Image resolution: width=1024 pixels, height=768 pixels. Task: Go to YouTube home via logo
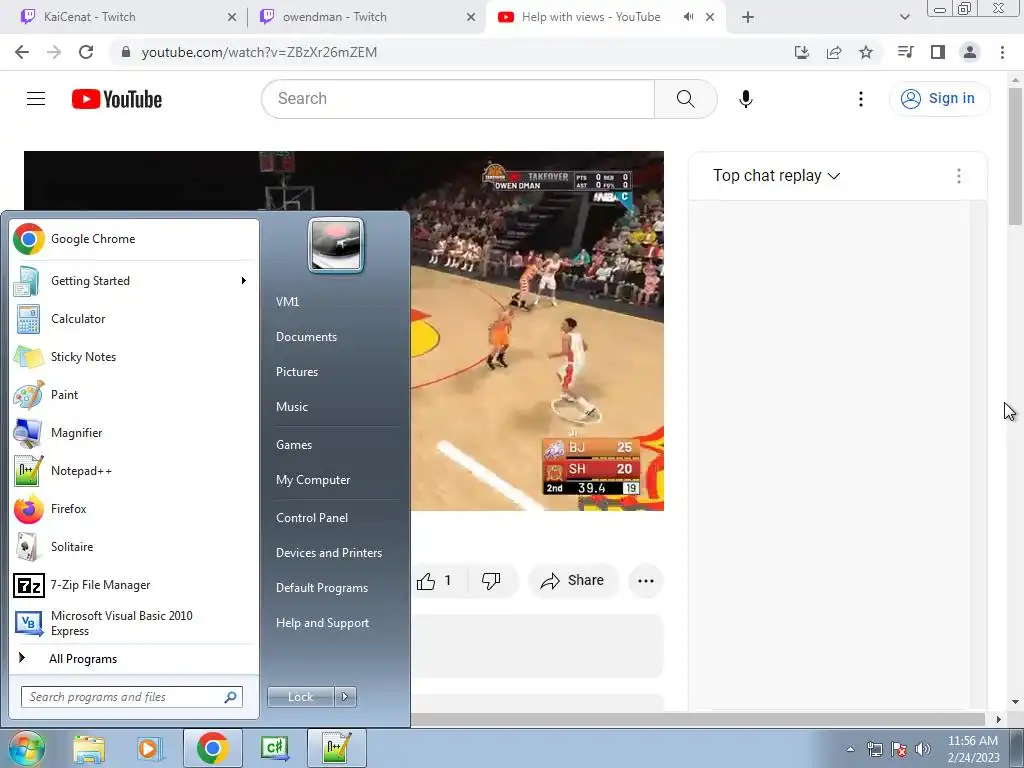pos(117,99)
